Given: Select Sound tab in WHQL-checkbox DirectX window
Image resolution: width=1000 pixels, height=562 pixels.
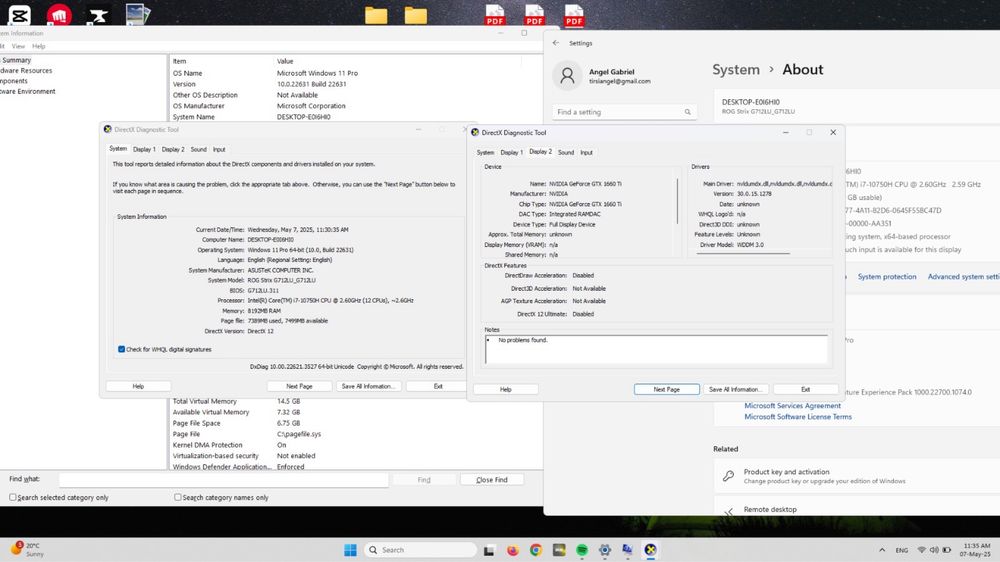Looking at the screenshot, I should tap(198, 149).
